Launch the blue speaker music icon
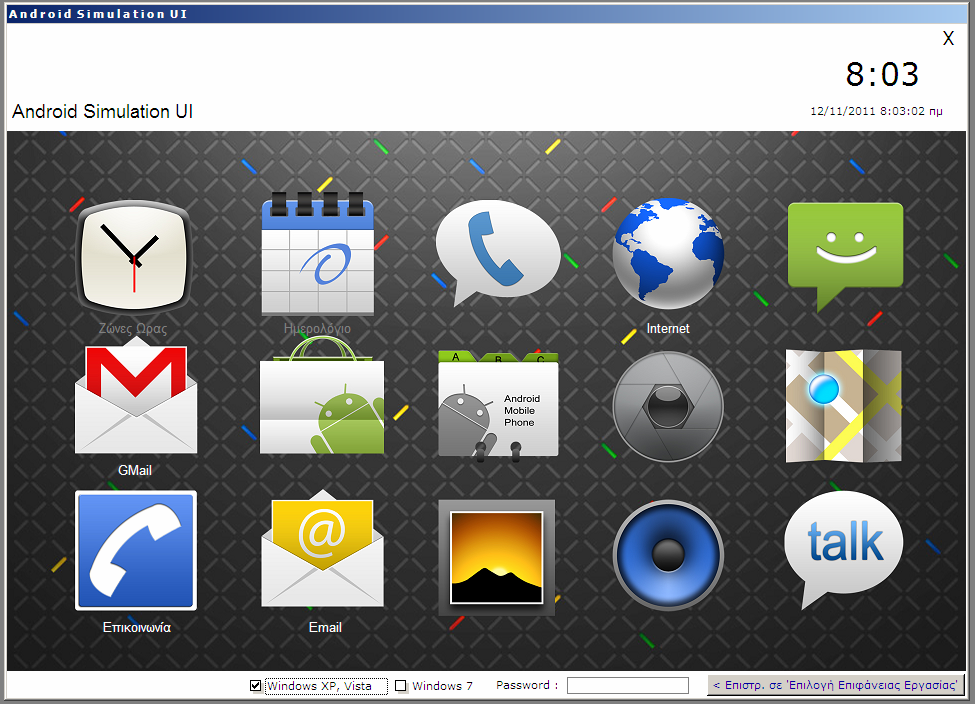Screen dimensions: 975x704 tap(668, 555)
